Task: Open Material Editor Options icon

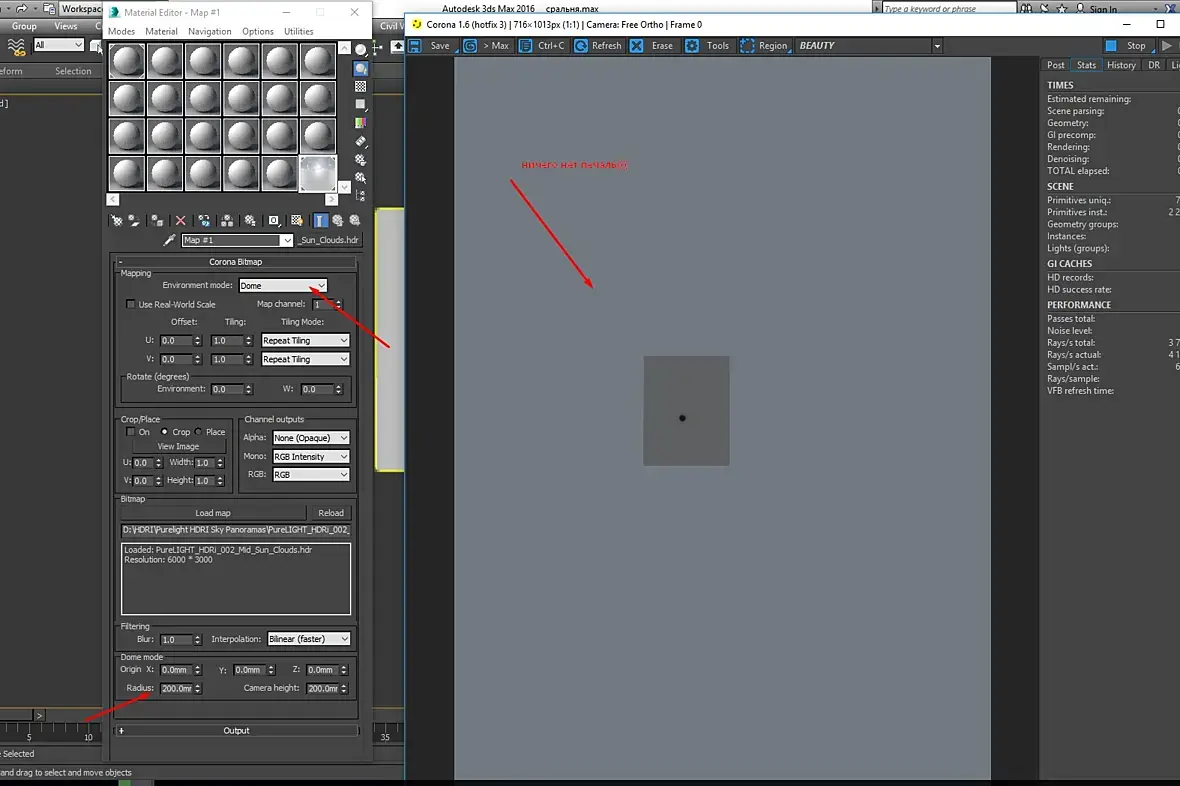Action: pos(361,160)
